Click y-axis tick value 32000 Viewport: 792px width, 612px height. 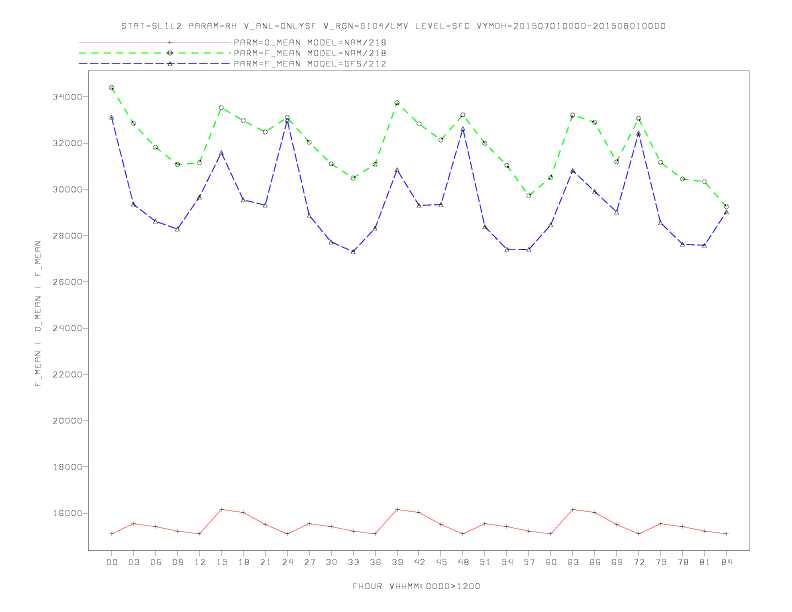coord(67,143)
